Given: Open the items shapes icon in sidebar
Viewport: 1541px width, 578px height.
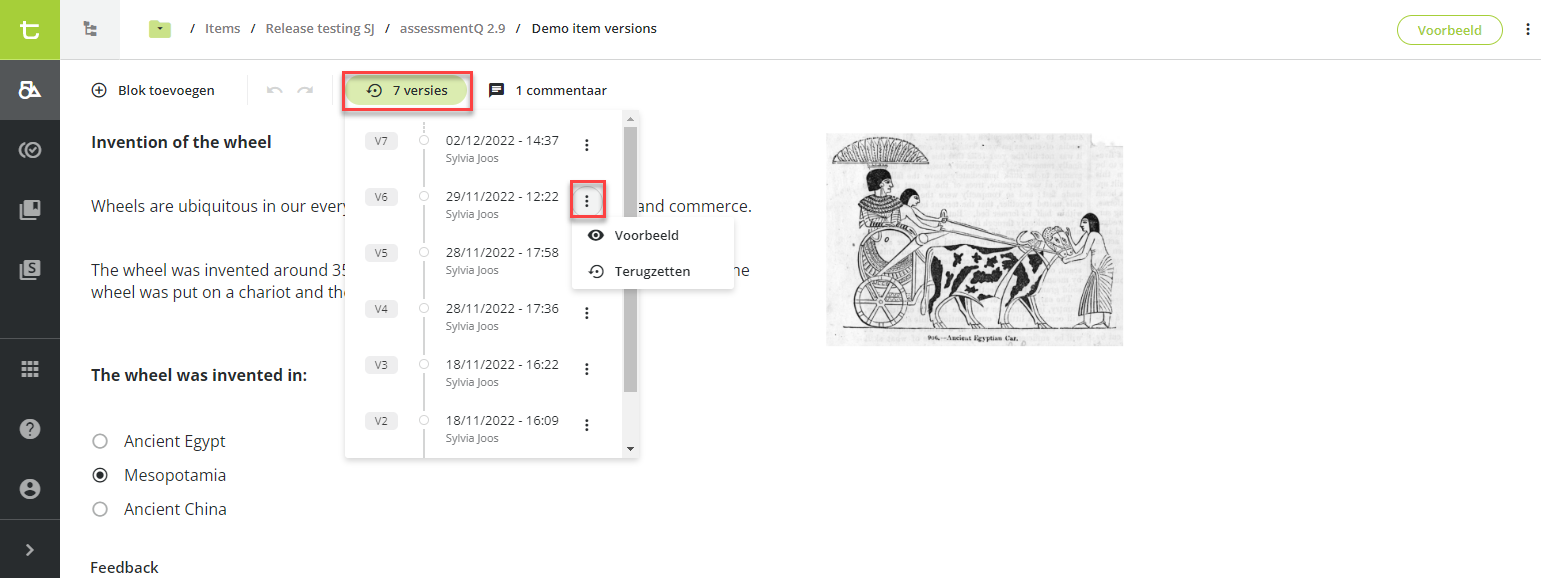Looking at the screenshot, I should pos(30,90).
